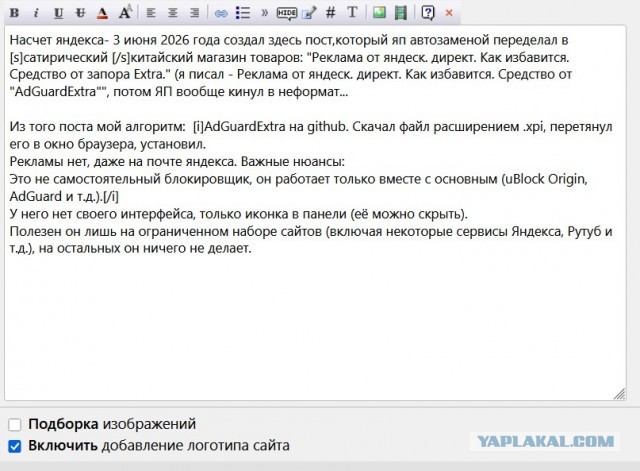Underline text with the U icon
Image resolution: width=640 pixels, height=471 pixels.
click(x=58, y=13)
